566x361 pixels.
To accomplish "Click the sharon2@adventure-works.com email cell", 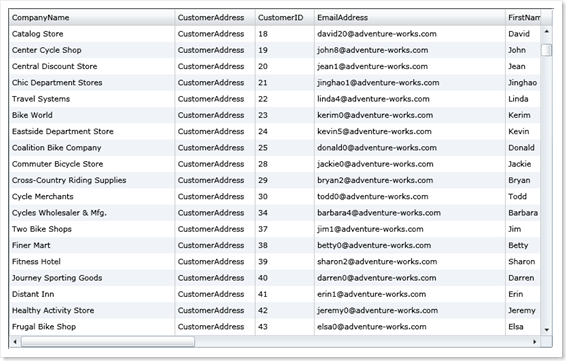I will pos(410,261).
